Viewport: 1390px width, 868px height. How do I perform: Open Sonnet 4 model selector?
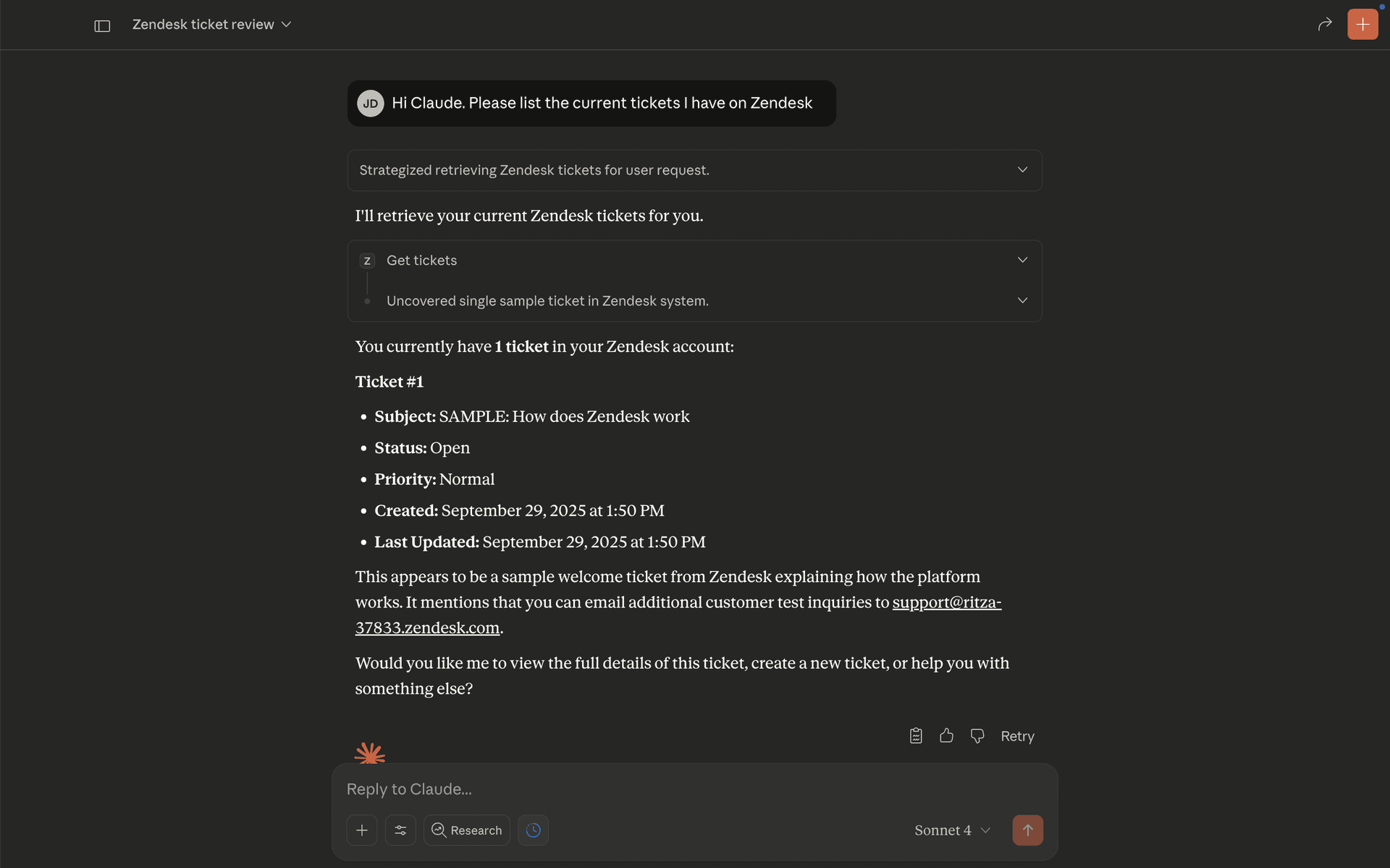952,830
